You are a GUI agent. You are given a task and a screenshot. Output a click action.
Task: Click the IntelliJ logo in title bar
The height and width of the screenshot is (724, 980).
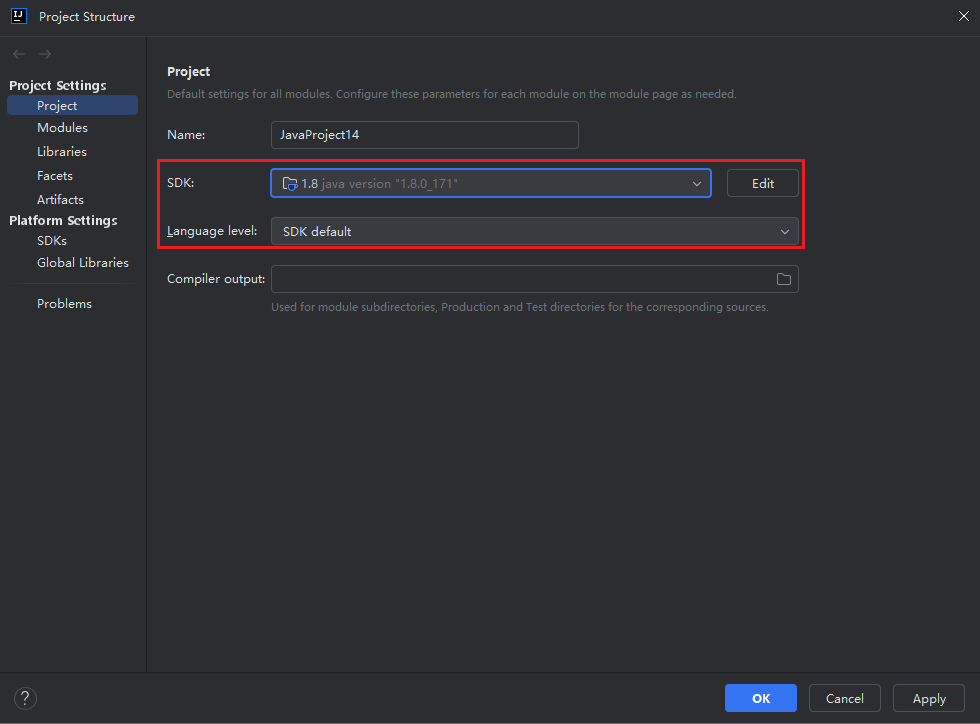point(18,16)
